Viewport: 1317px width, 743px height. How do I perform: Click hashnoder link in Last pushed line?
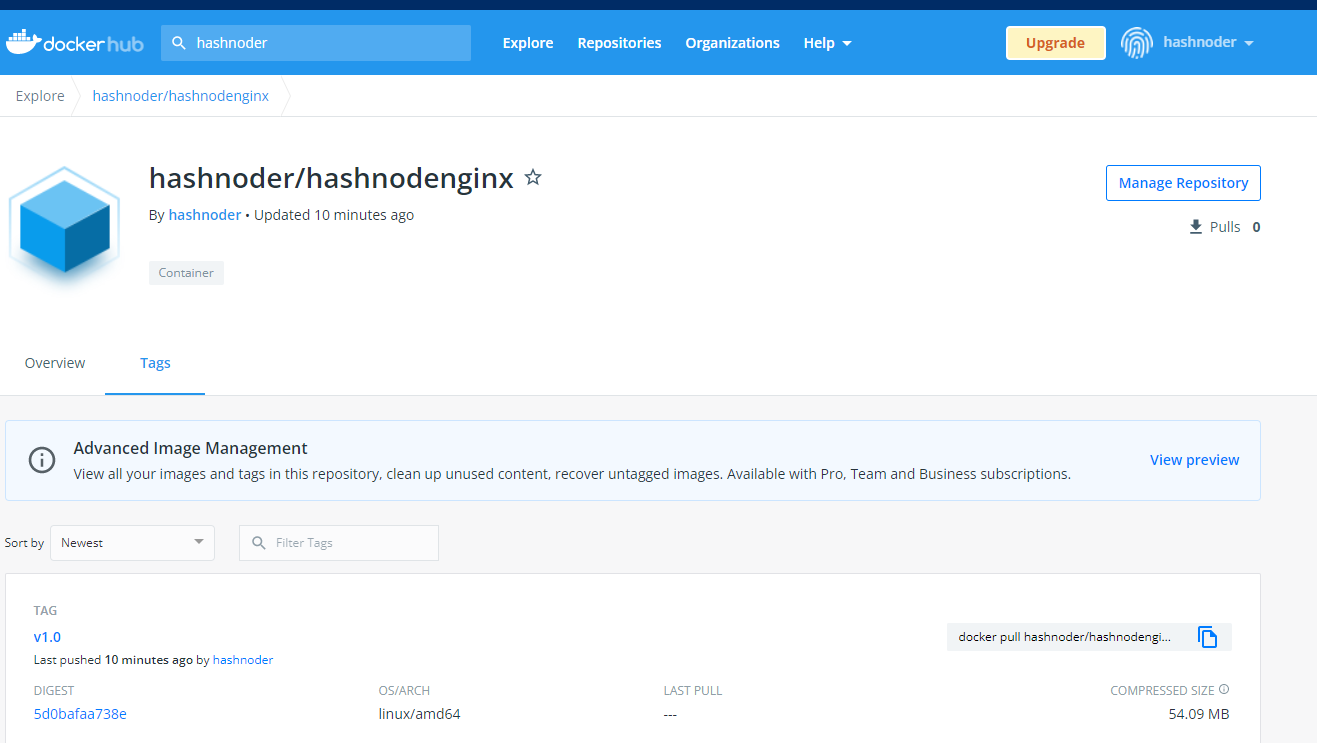pyautogui.click(x=243, y=660)
